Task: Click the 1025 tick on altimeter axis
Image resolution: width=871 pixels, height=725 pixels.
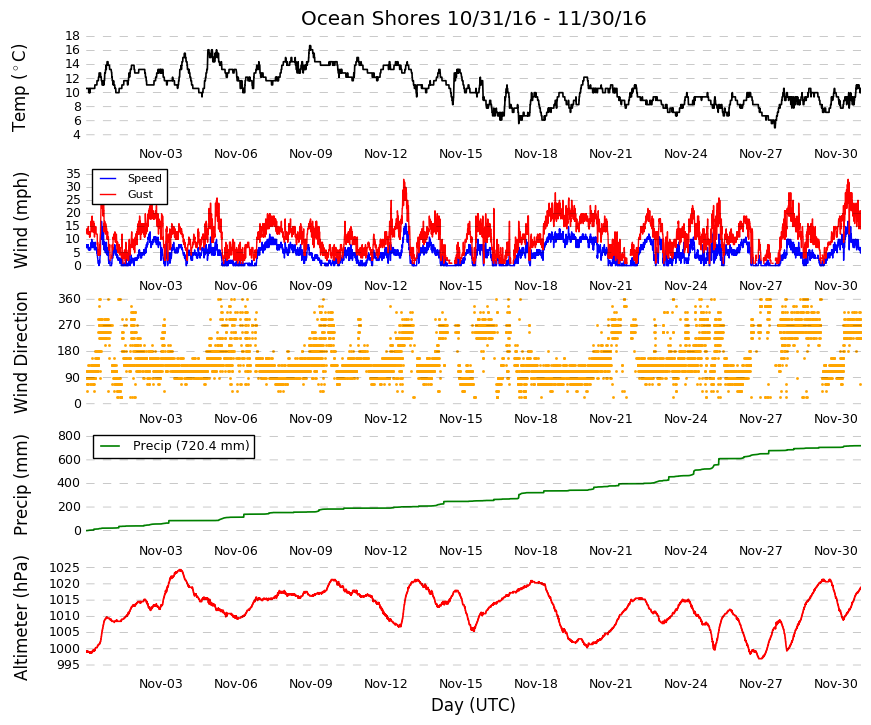Action: point(64,568)
